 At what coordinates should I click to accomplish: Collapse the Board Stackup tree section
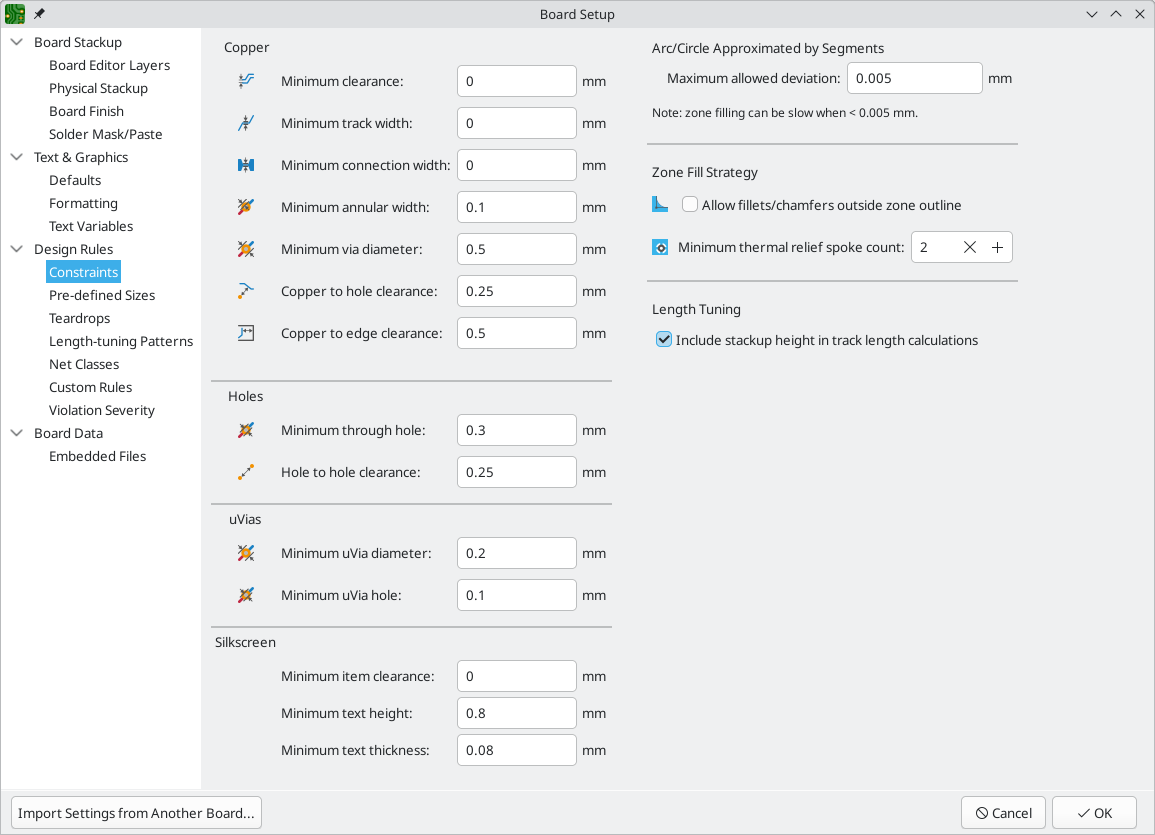pyautogui.click(x=17, y=42)
